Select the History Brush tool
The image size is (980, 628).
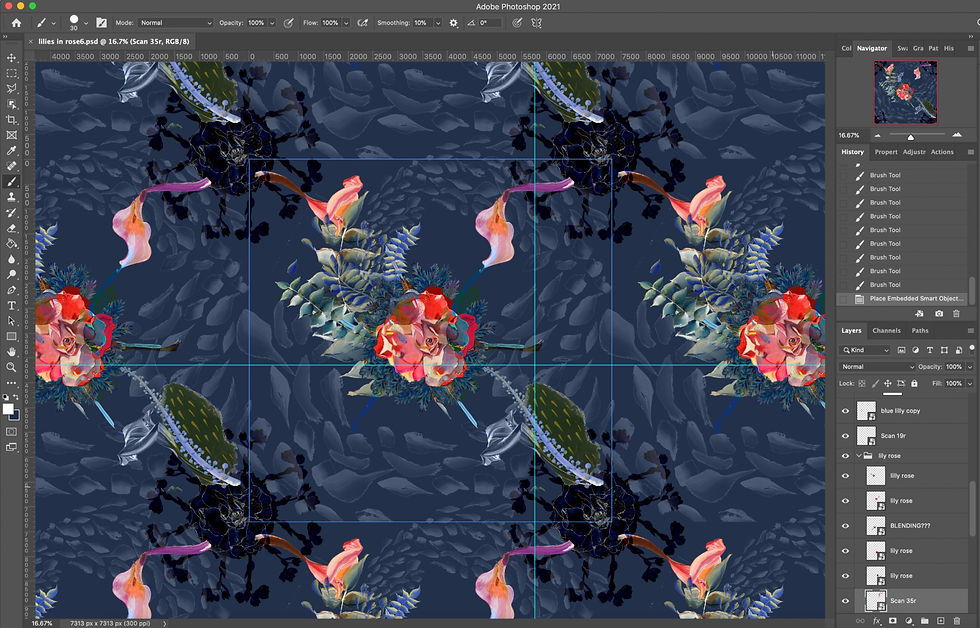(x=11, y=212)
